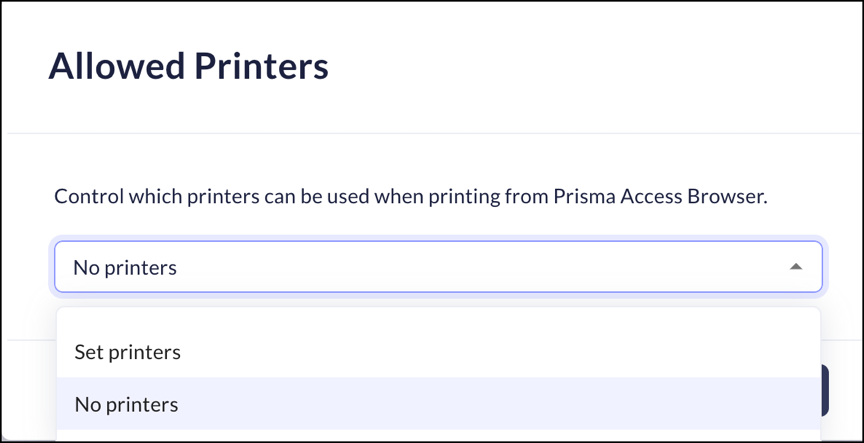
Task: Click the printer control description text
Action: tap(410, 196)
